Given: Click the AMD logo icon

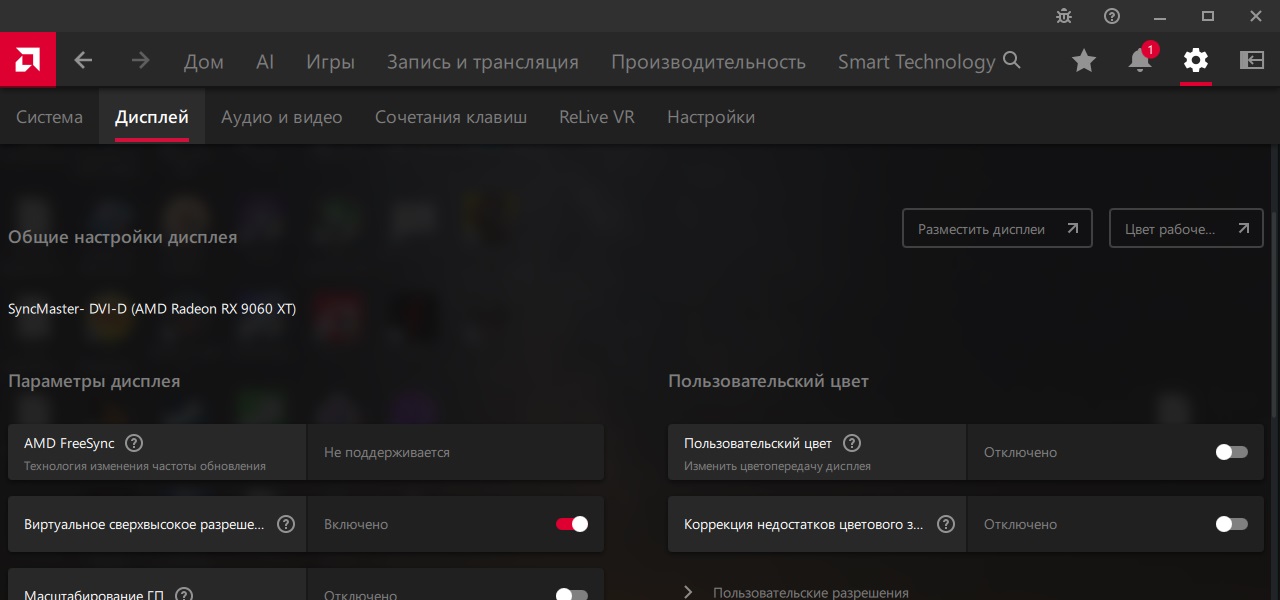Looking at the screenshot, I should [27, 61].
